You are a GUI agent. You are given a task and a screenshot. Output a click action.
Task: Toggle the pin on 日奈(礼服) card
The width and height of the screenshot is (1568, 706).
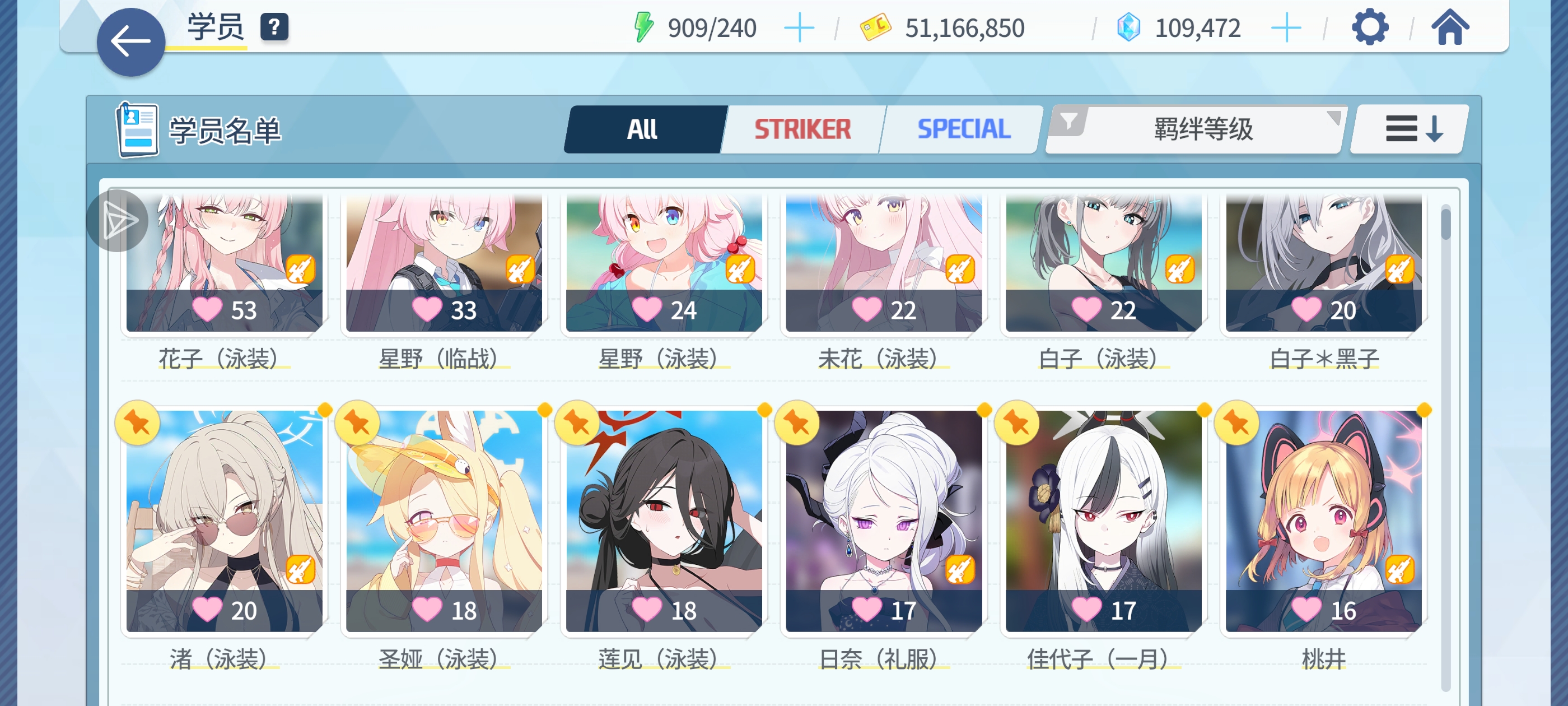point(797,422)
